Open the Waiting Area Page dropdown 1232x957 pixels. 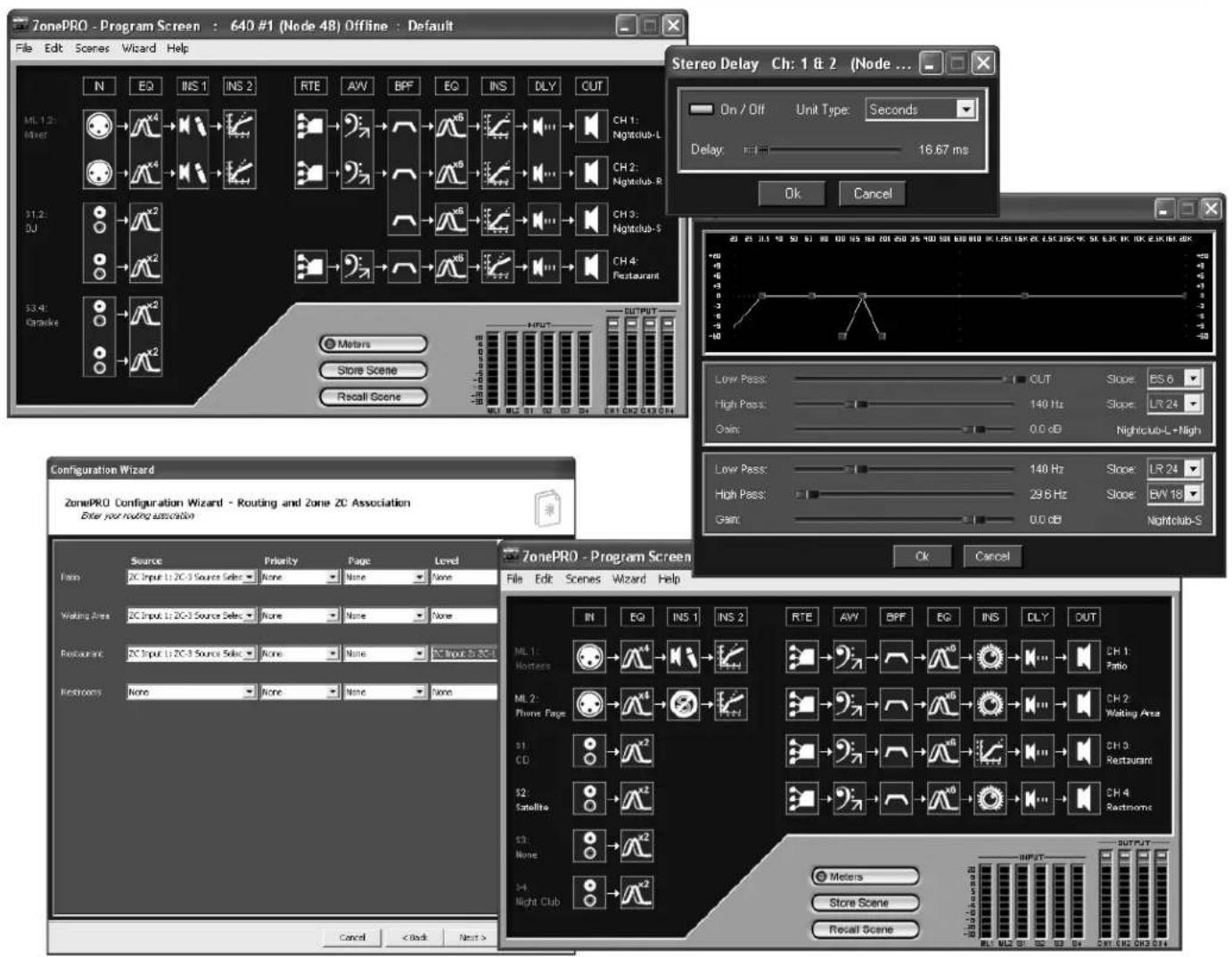pyautogui.click(x=385, y=615)
